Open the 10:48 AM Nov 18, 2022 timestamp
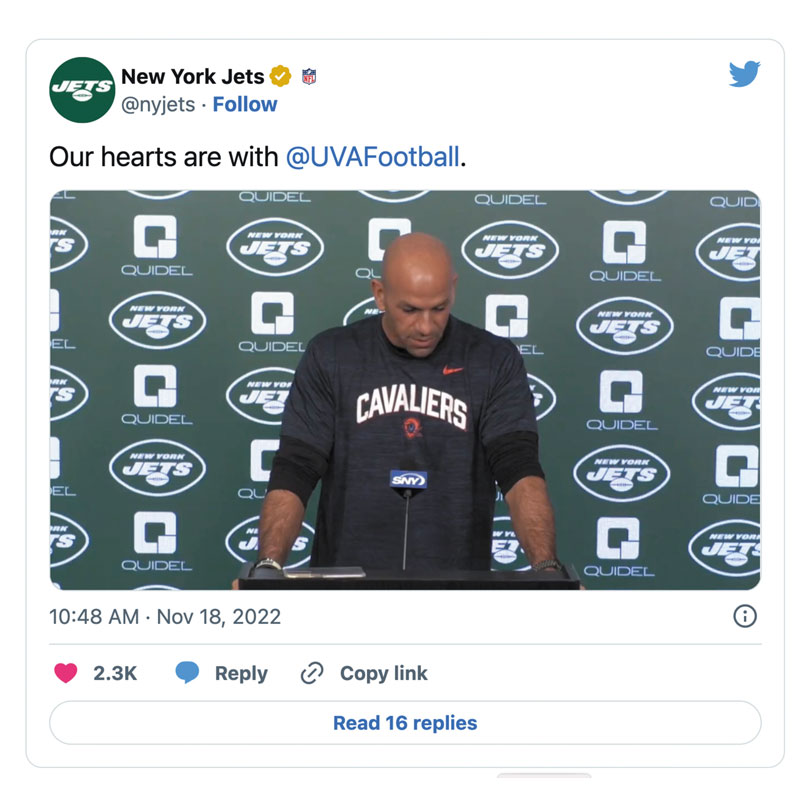The height and width of the screenshot is (800, 800). tap(165, 616)
